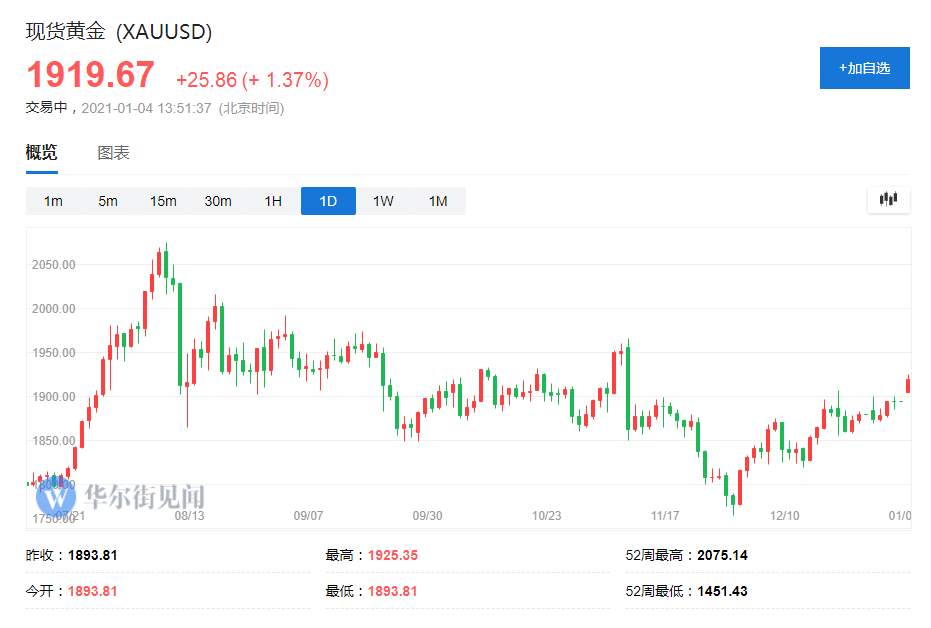Click the latest red candlestick at chart's right edge

[x=908, y=385]
